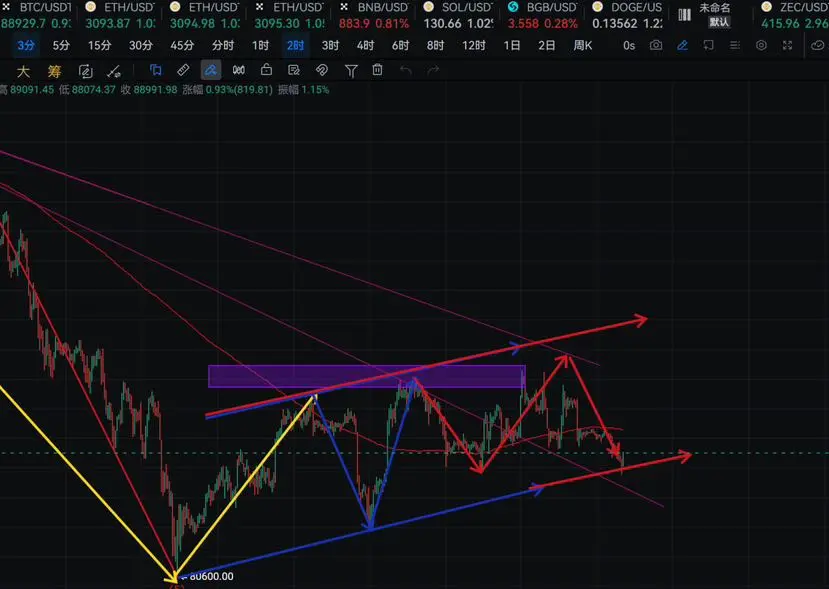Click the cloud sync icon
Viewport: 829px width, 589px height.
(817, 45)
